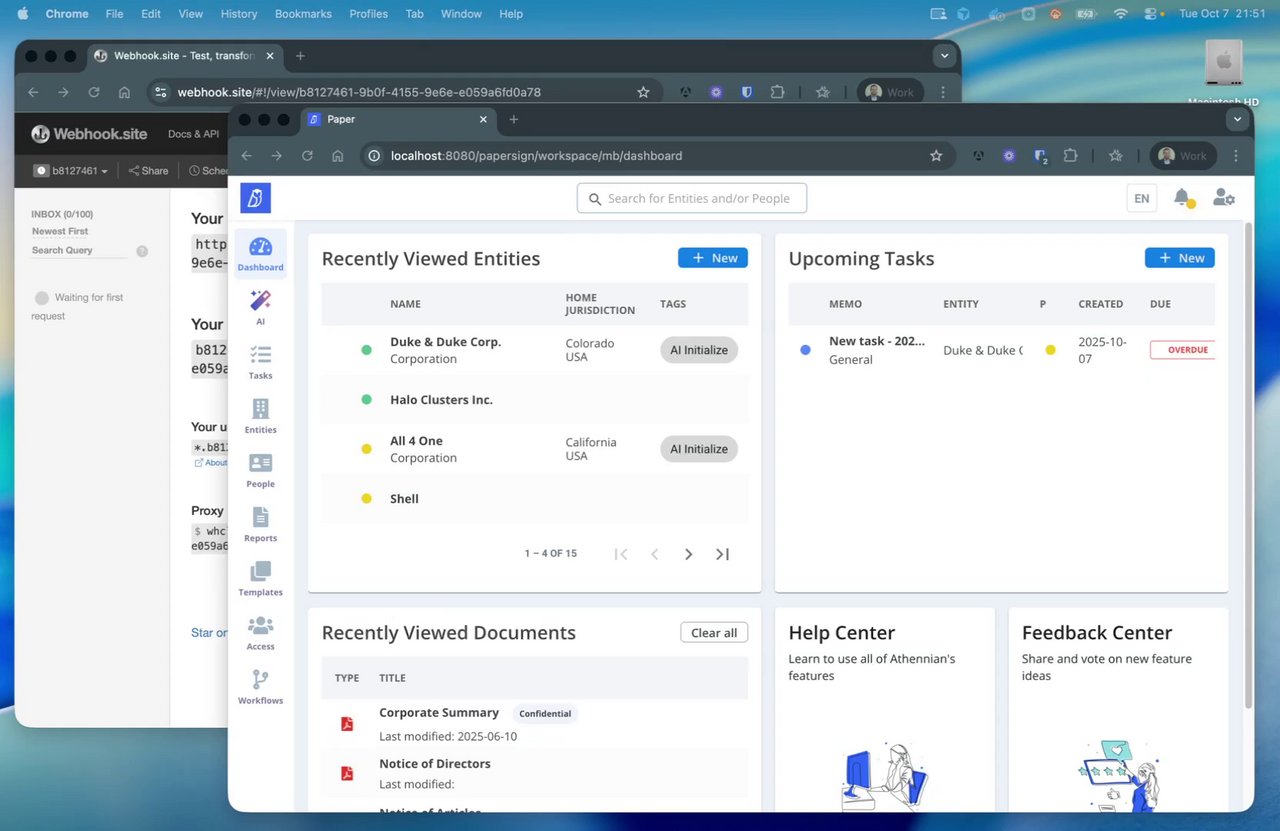This screenshot has width=1280, height=831.
Task: Open the Help Center card
Action: click(x=885, y=710)
